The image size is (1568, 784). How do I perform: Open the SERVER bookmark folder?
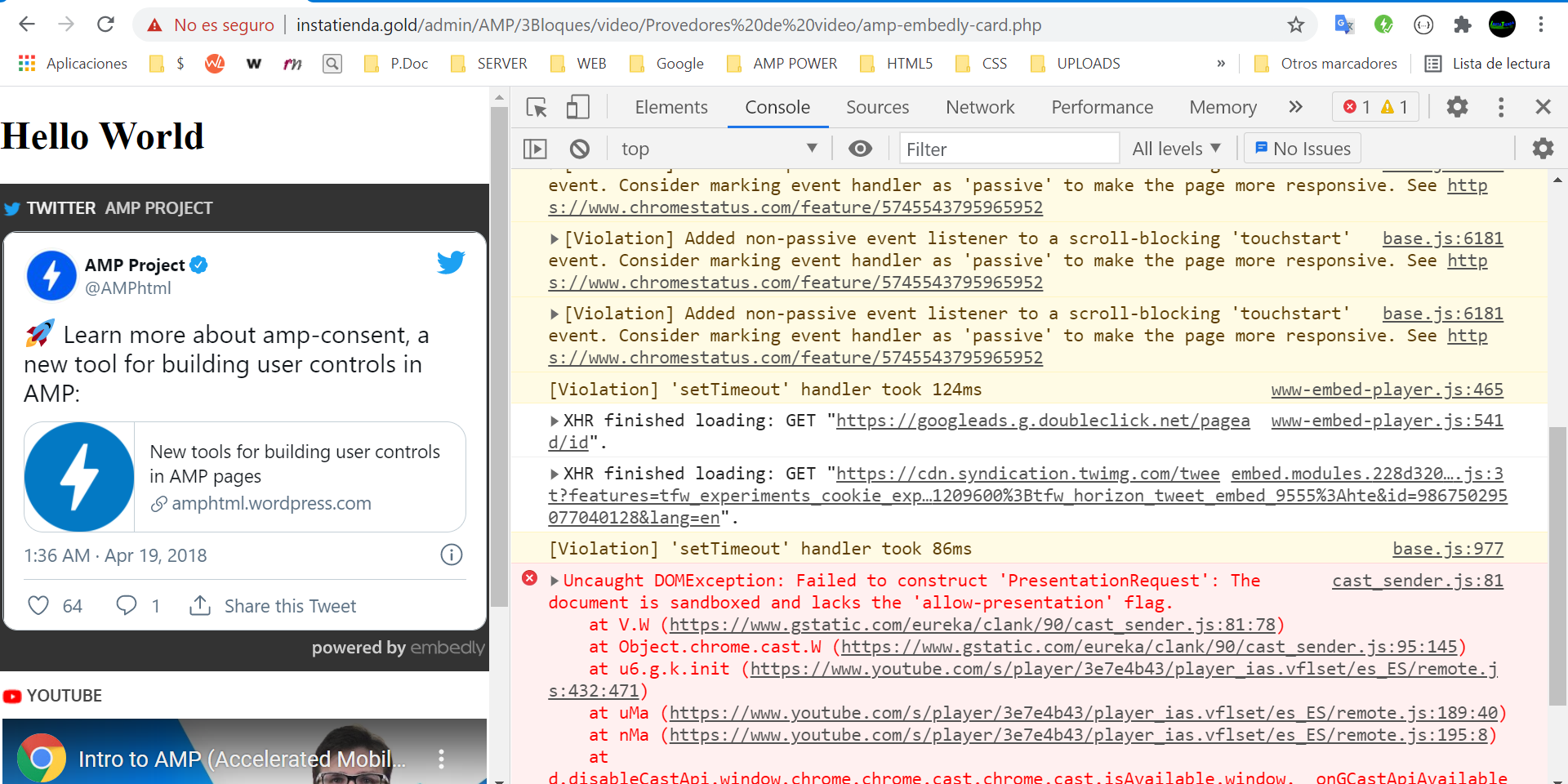(488, 64)
